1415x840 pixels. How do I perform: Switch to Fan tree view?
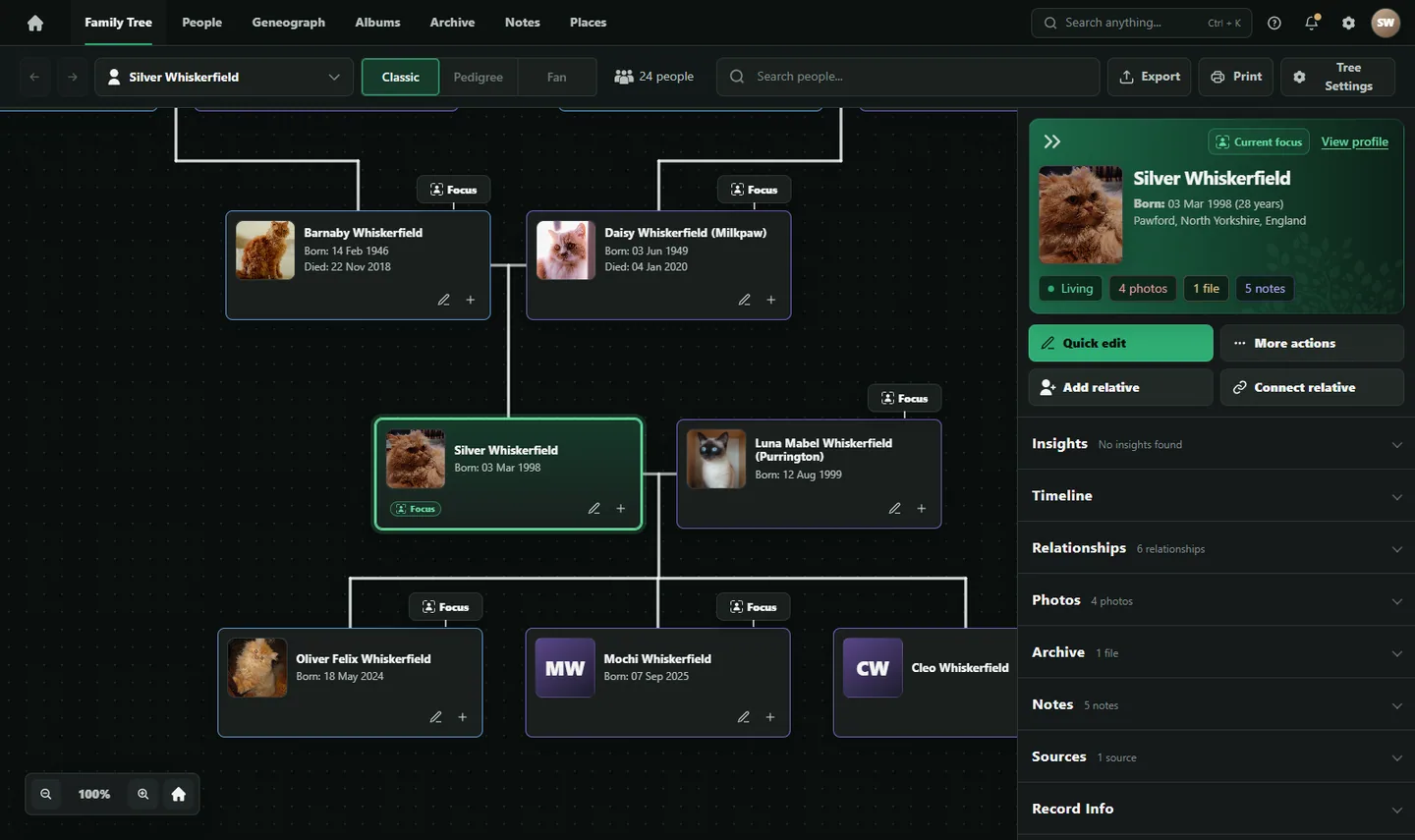coord(557,77)
